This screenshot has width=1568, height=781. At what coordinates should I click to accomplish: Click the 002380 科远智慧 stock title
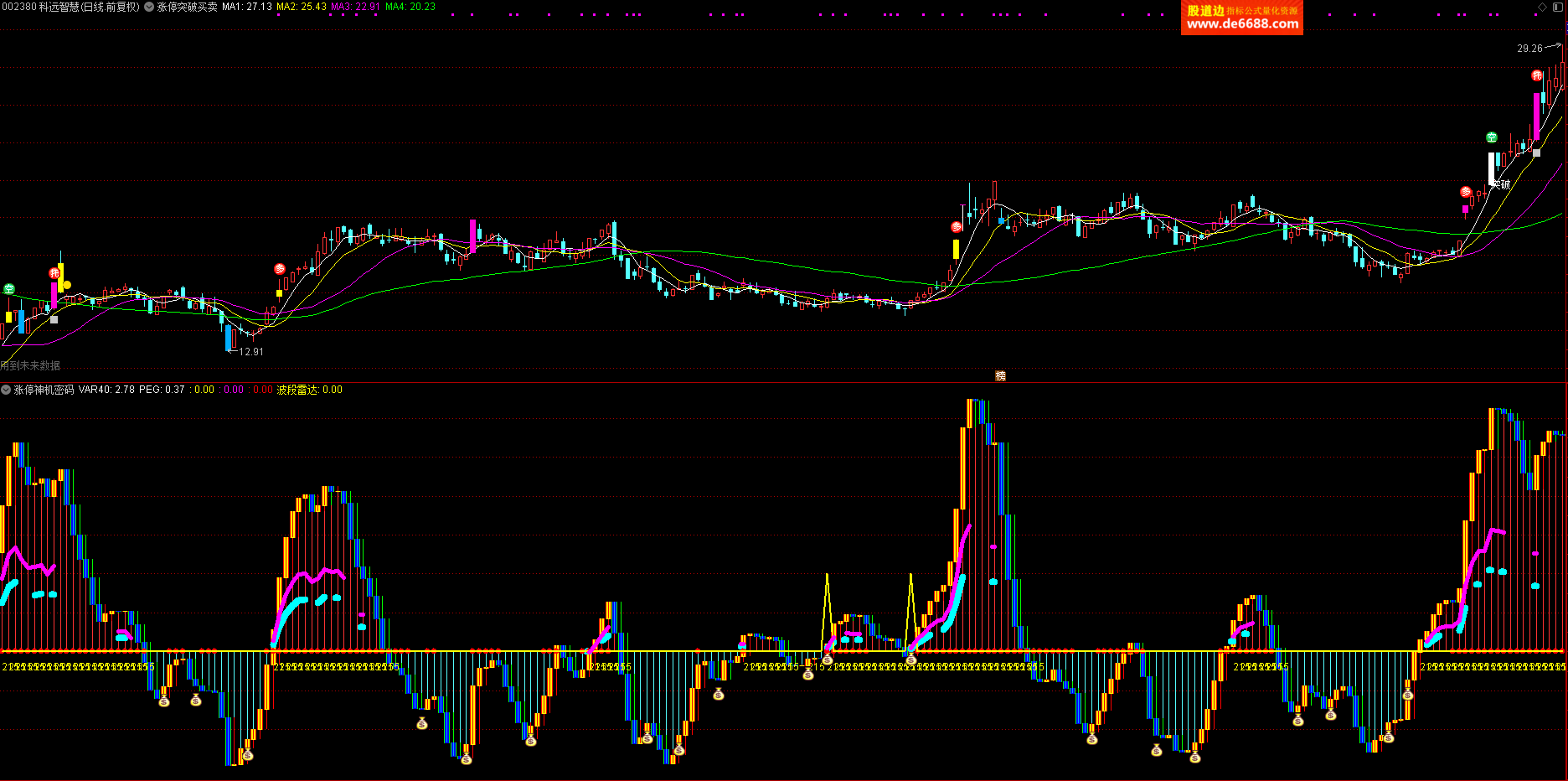click(x=70, y=7)
